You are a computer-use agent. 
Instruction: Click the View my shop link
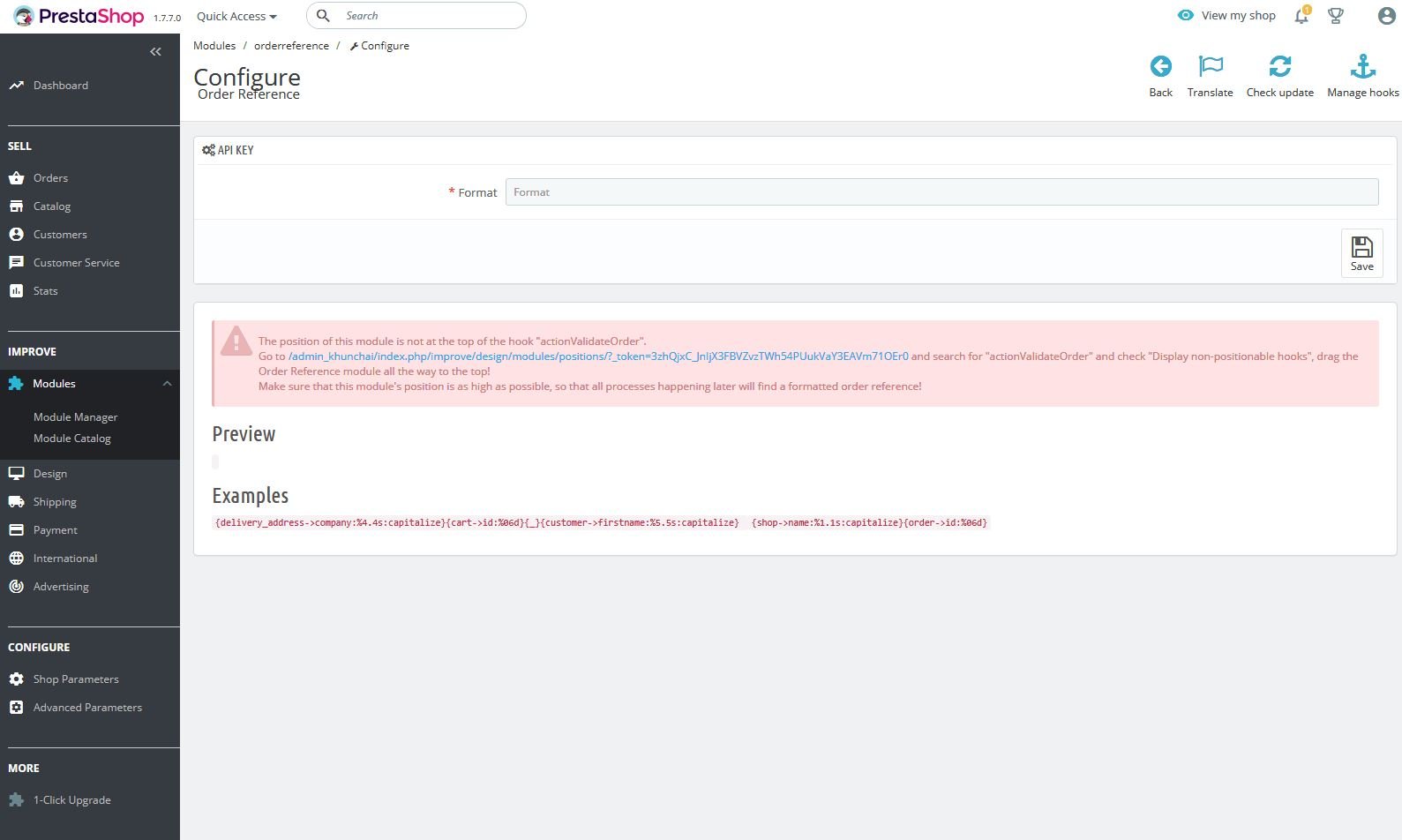pos(1238,16)
